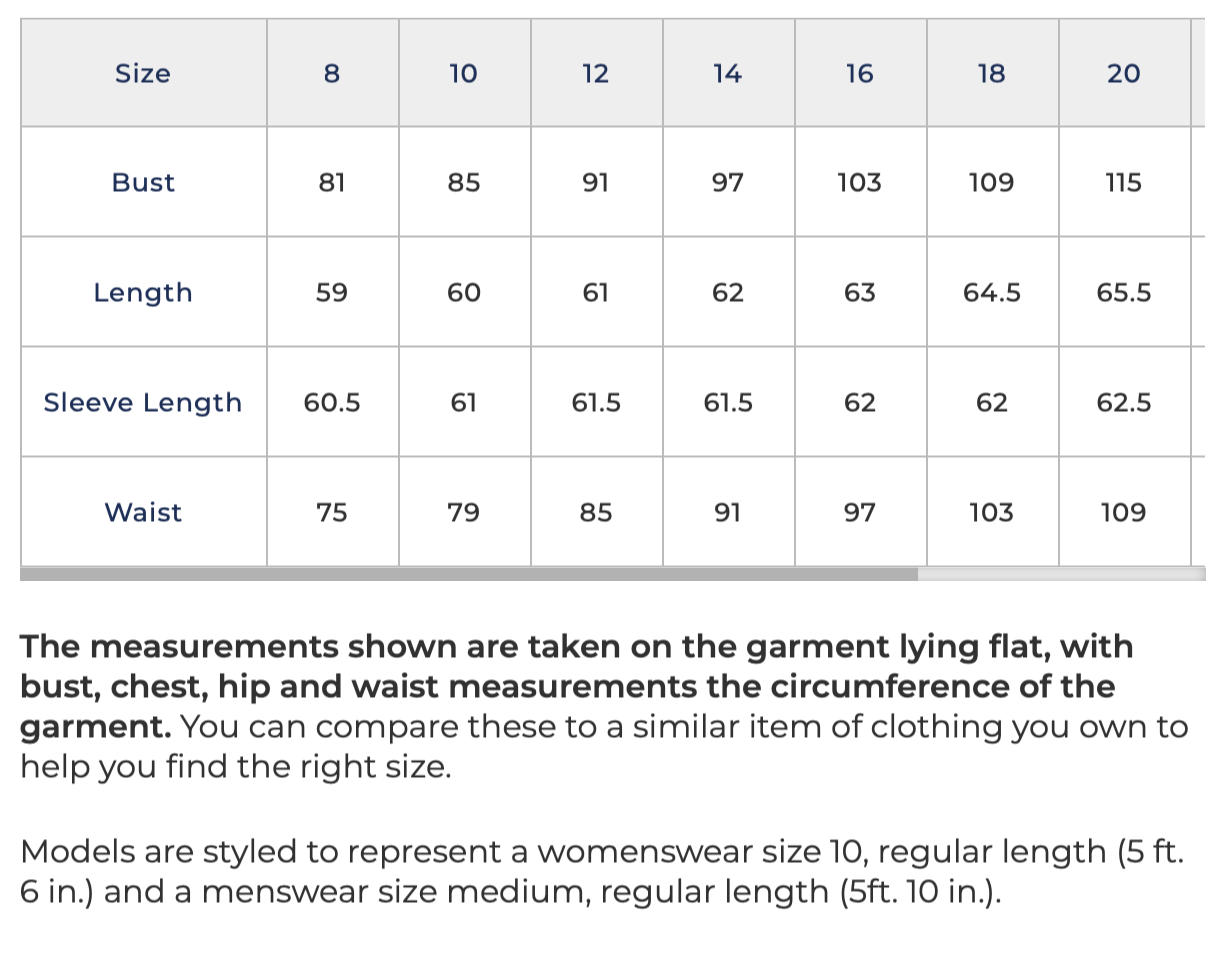Viewport: 1232px width, 962px height.
Task: Click the bold garment measurements paragraph
Action: pos(604,706)
